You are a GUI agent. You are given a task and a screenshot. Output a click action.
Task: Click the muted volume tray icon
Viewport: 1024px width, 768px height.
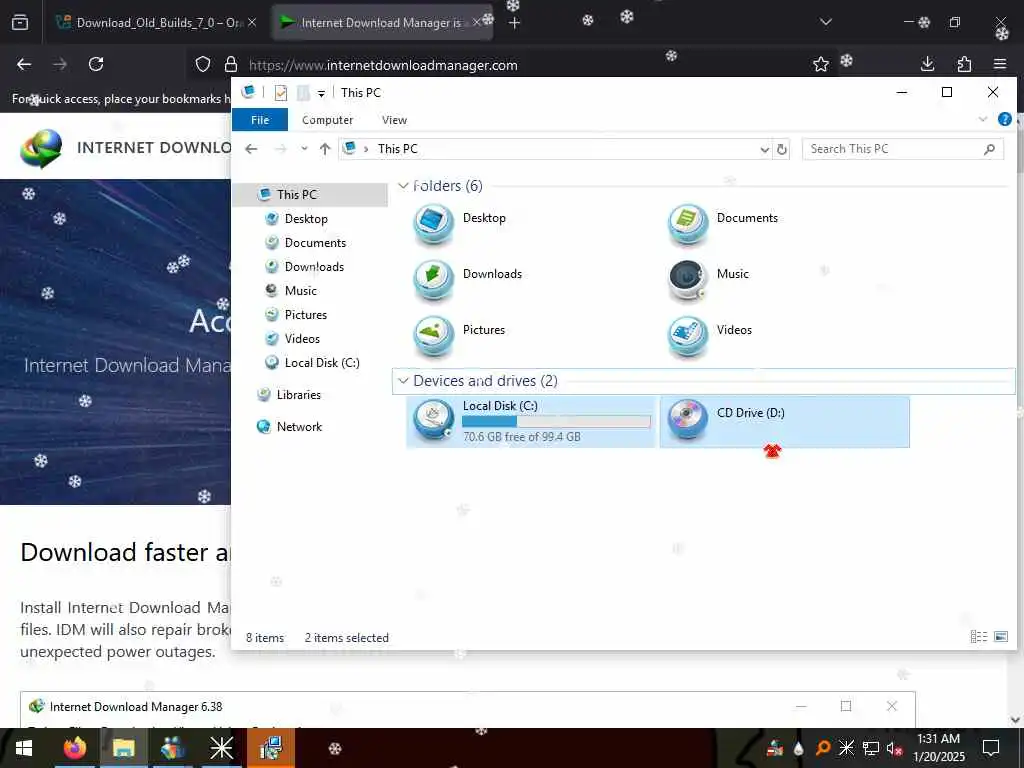pos(894,748)
